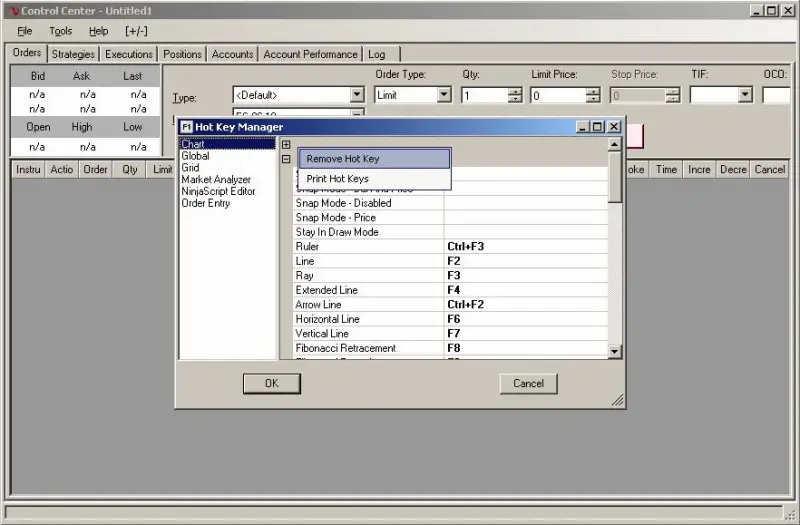Maximize the Hot Key Manager window
The width and height of the screenshot is (800, 525).
click(597, 127)
